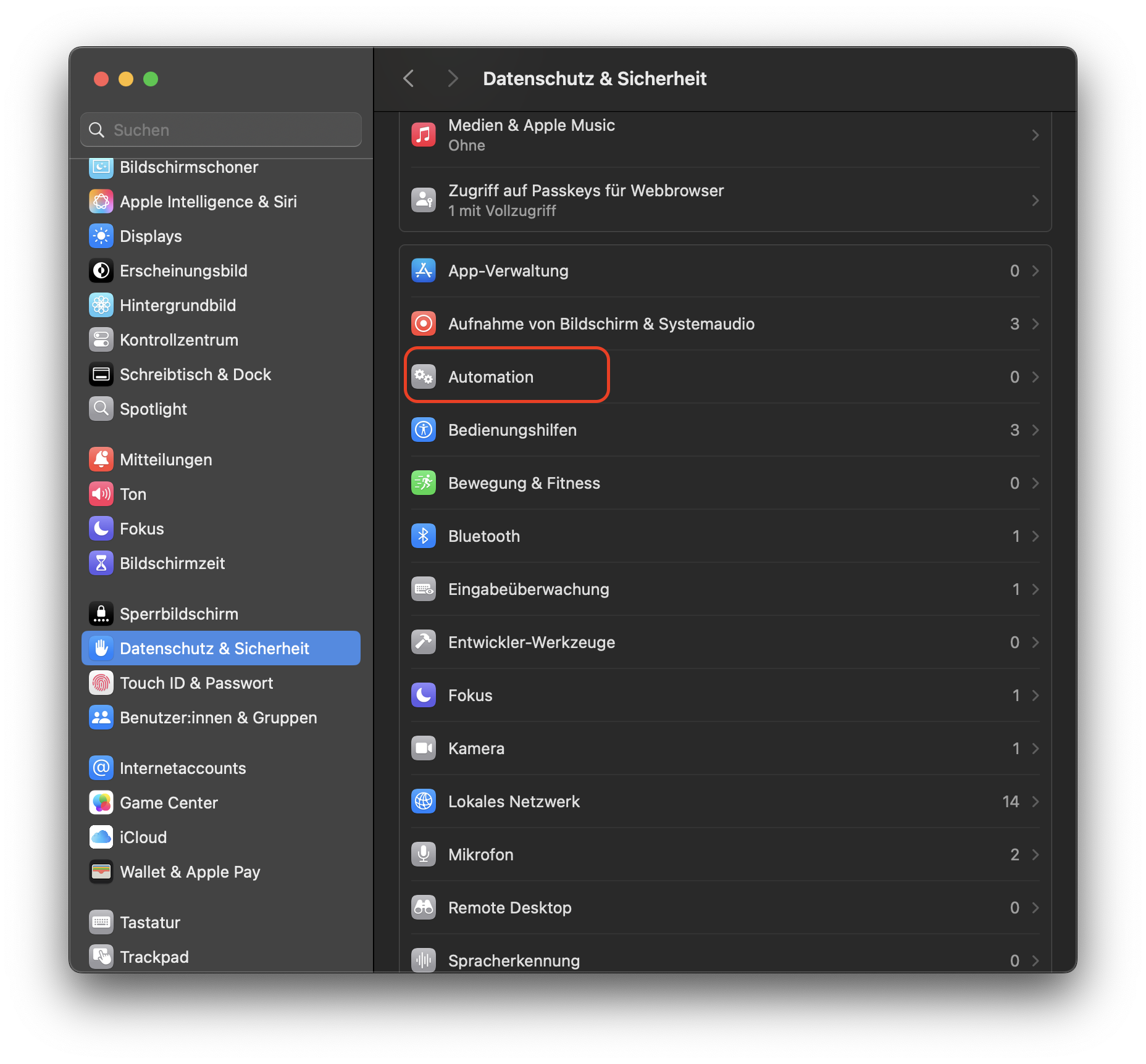
Task: Select the Displays icon in the sidebar
Action: (x=101, y=236)
